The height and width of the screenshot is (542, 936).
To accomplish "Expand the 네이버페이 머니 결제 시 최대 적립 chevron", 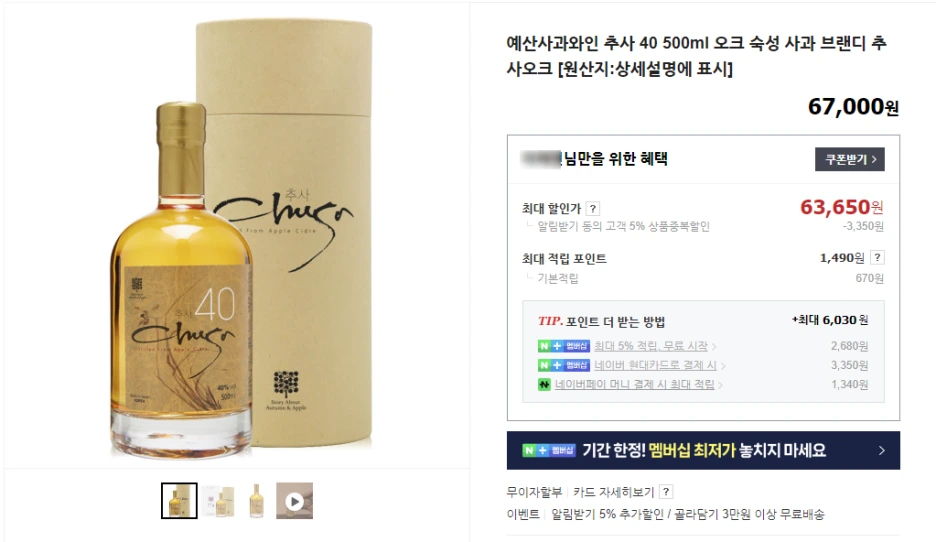I will (x=720, y=385).
